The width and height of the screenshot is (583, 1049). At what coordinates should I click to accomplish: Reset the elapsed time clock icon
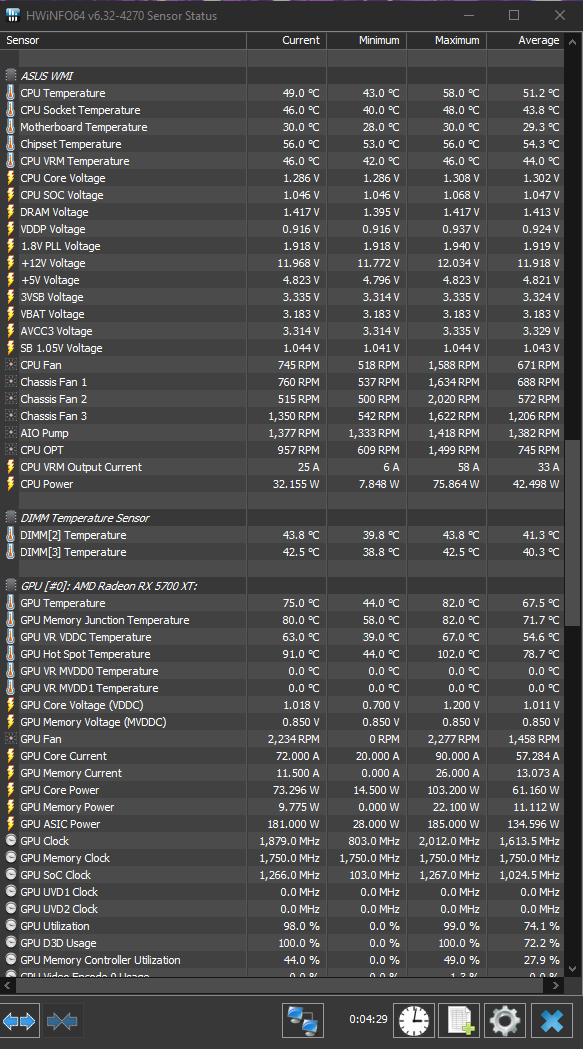tap(414, 1021)
